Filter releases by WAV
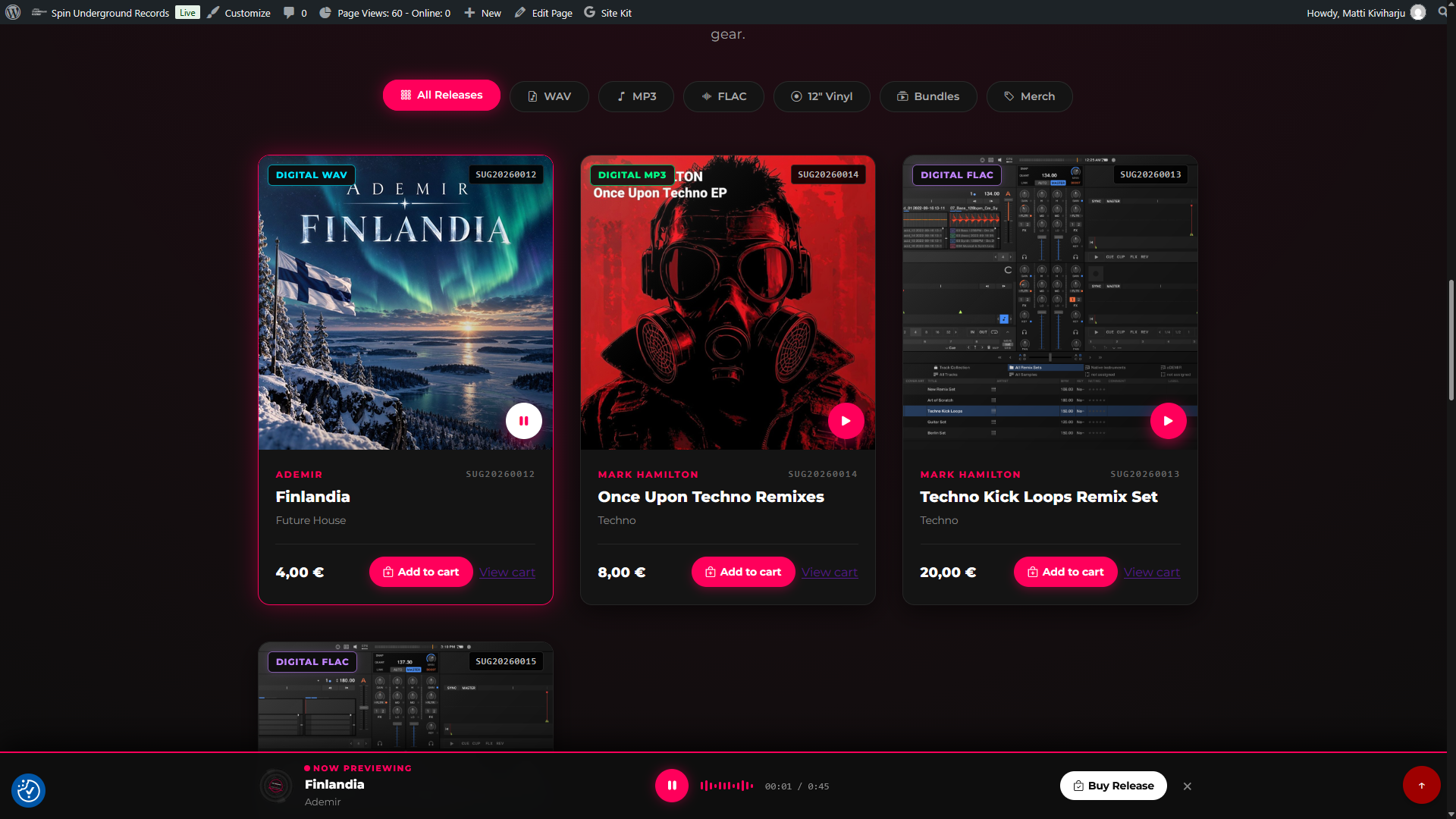Image resolution: width=1456 pixels, height=819 pixels. click(549, 96)
